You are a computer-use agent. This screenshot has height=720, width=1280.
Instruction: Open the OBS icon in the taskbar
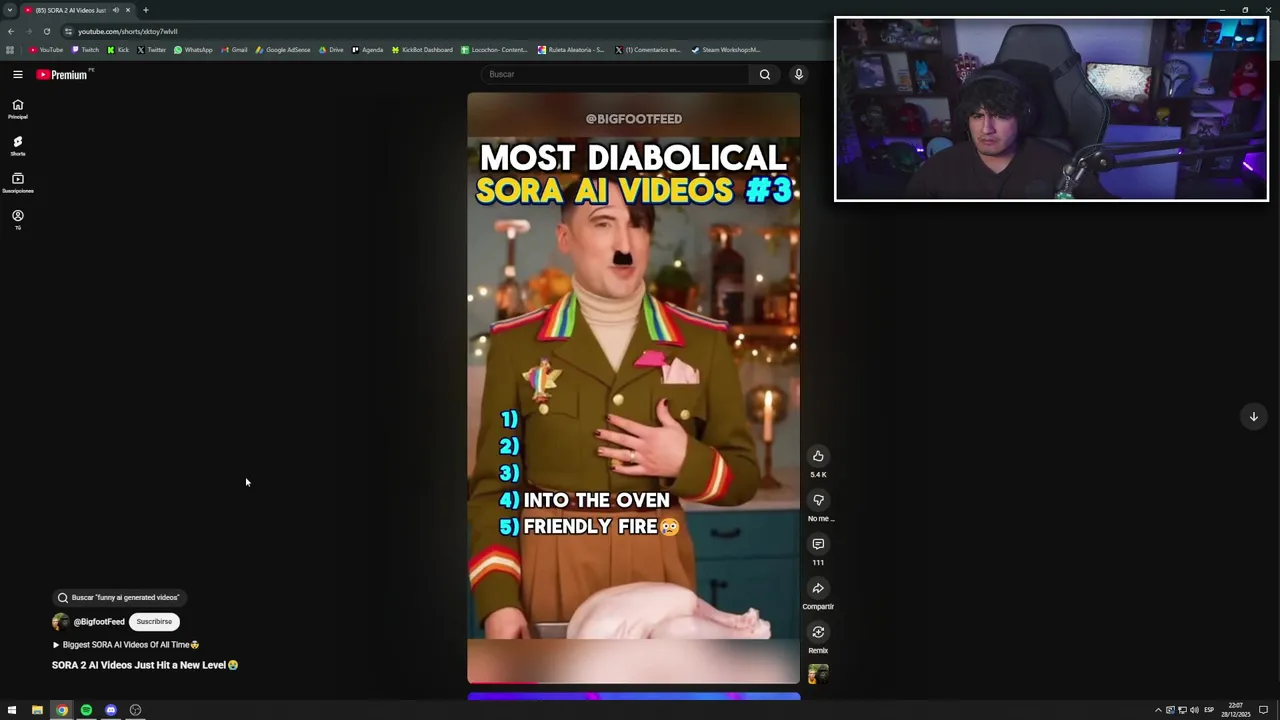(135, 710)
